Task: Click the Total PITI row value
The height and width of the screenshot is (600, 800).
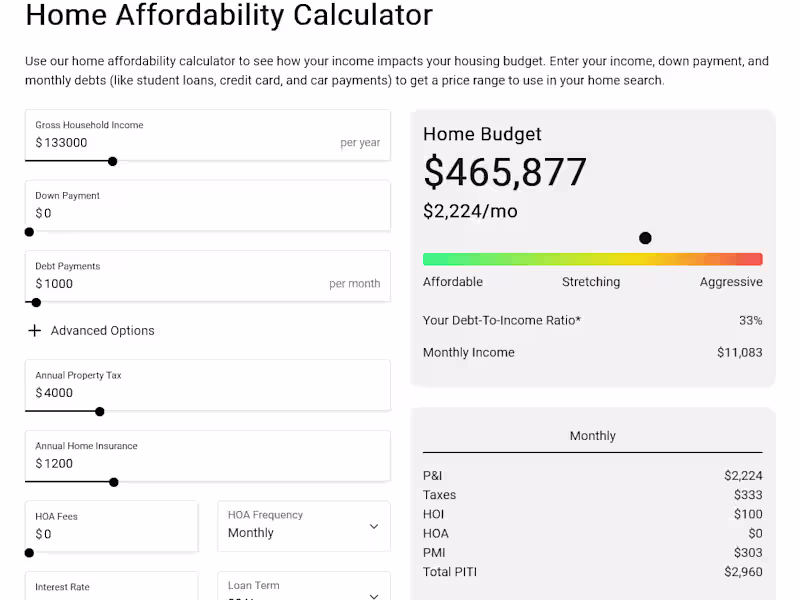Action: tap(743, 571)
